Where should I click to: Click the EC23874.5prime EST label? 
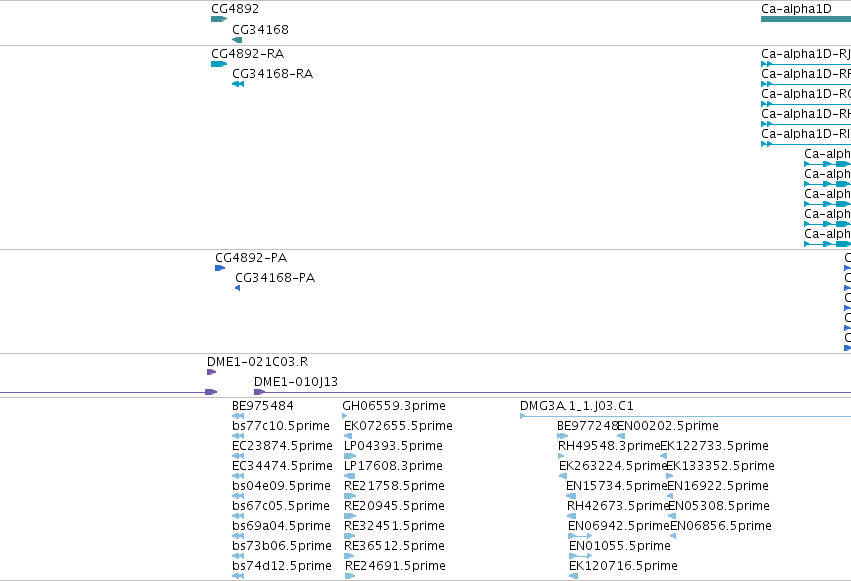282,445
